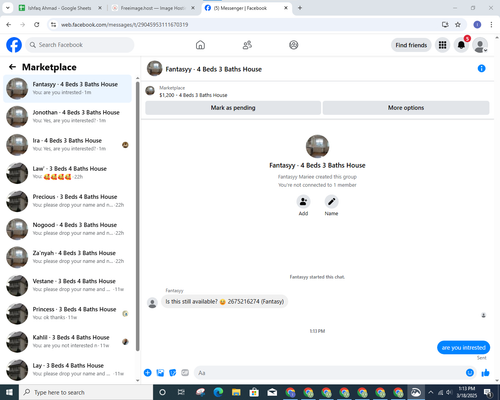Open Fantasyy - 4 Beds 3 Baths House chat
500x400 pixels.
[x=67, y=88]
